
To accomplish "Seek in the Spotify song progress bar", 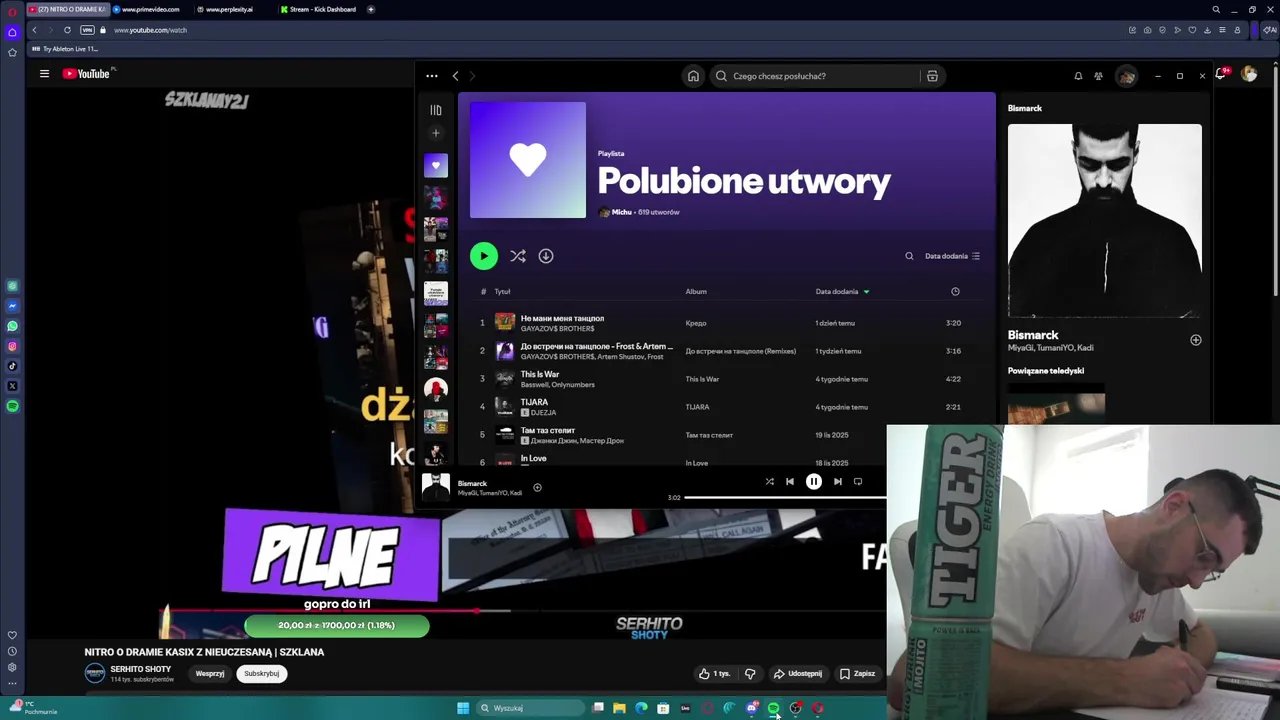I will [785, 498].
